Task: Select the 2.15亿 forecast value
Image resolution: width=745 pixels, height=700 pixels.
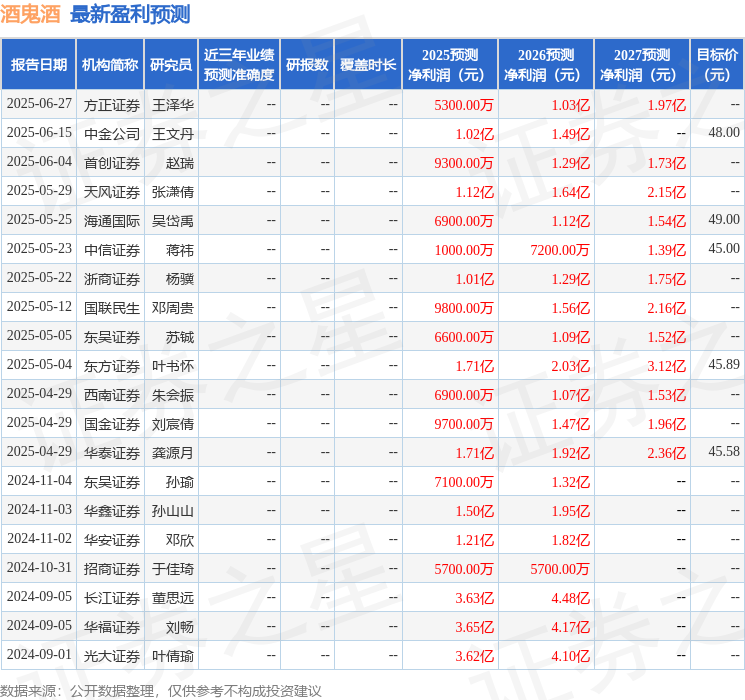Action: 667,192
